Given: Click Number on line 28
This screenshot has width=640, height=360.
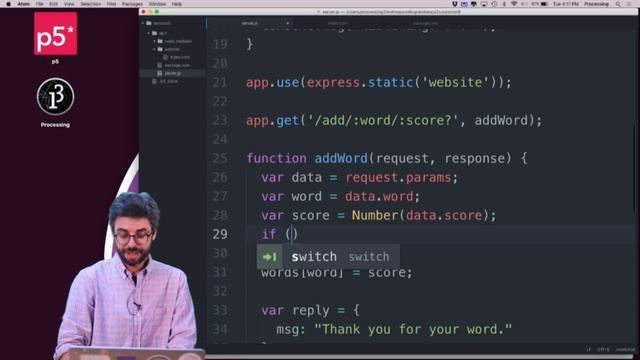Looking at the screenshot, I should pyautogui.click(x=375, y=216).
